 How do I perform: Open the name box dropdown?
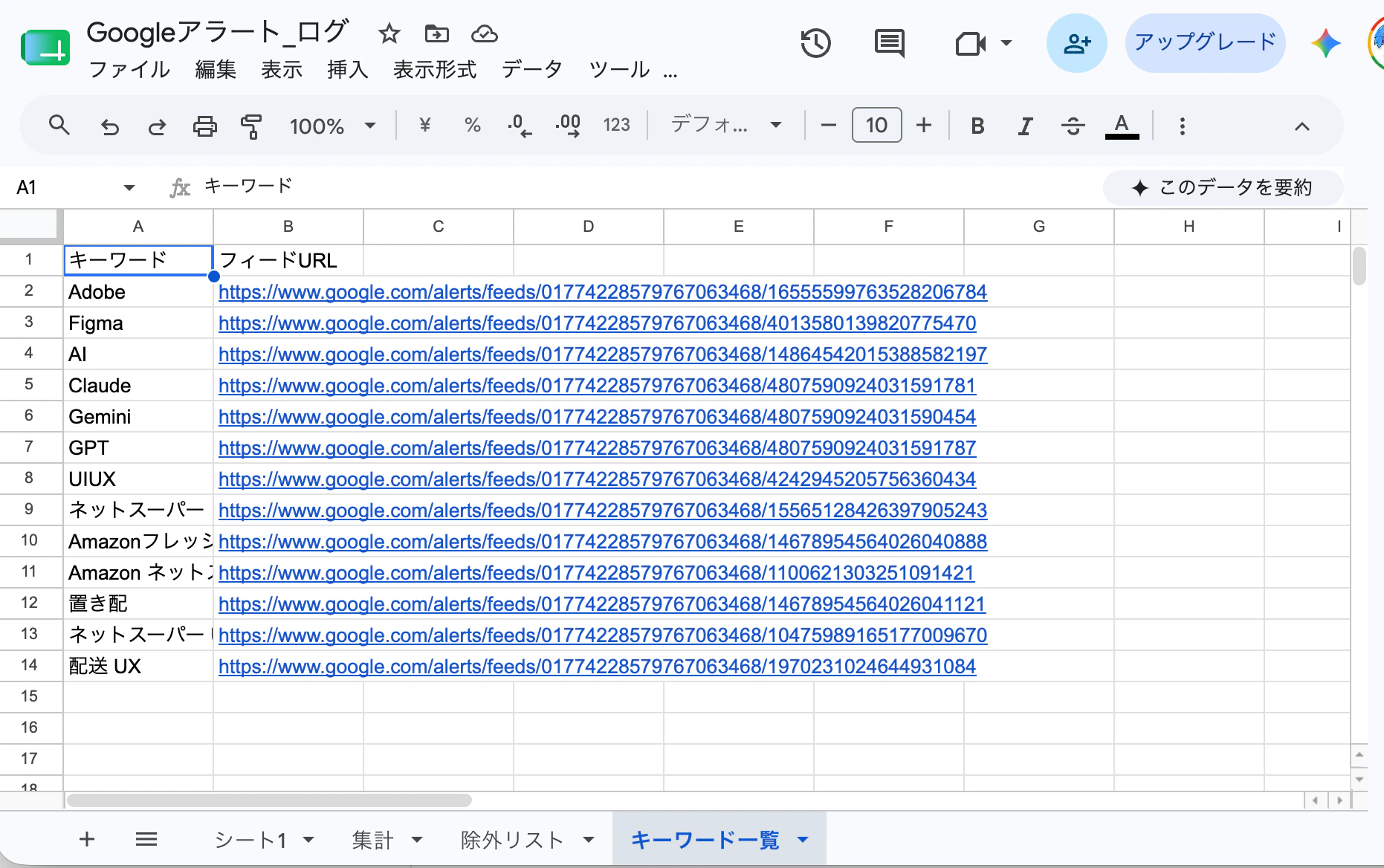tap(129, 187)
